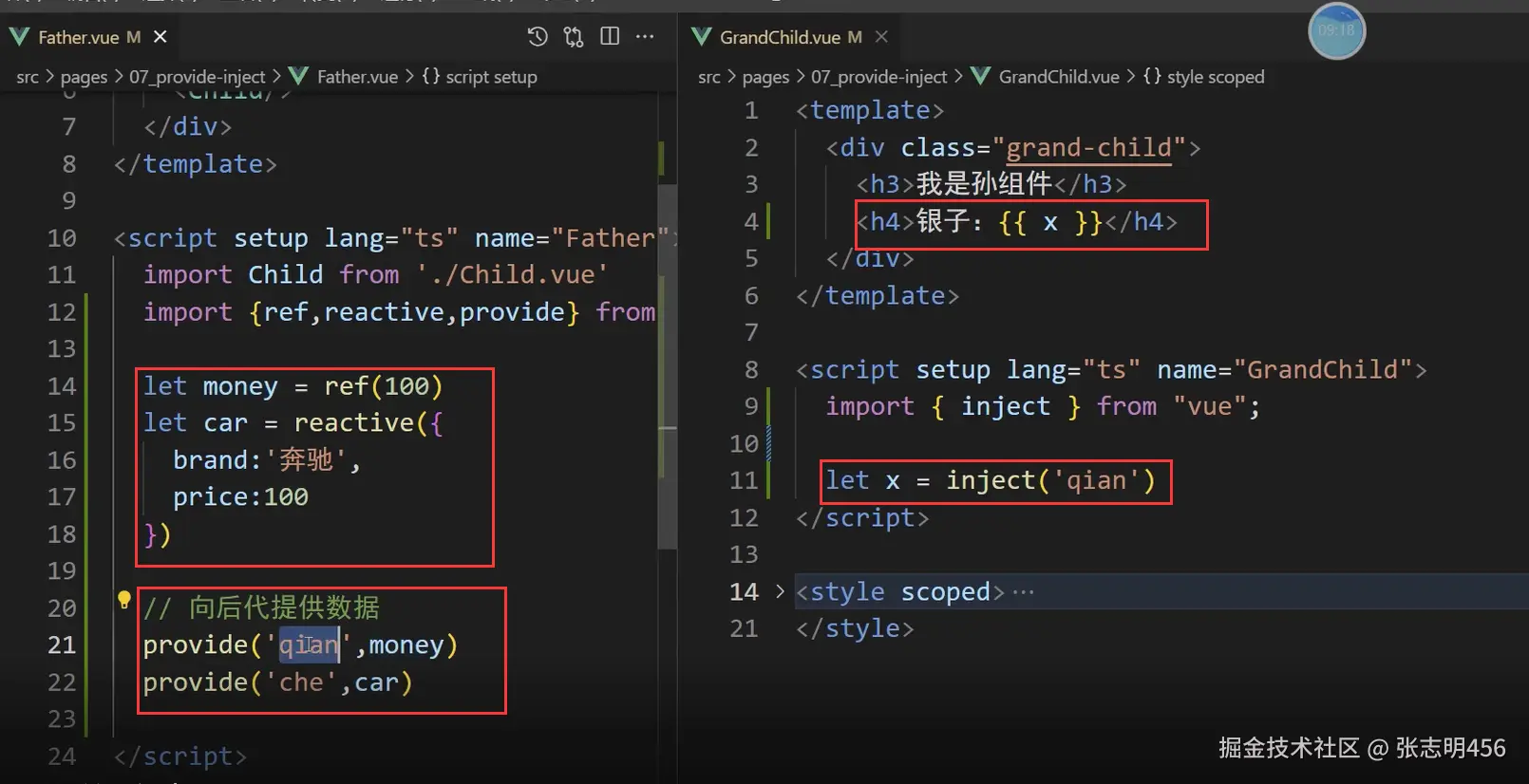Click line number 4 in GrandChild.vue
Image resolution: width=1529 pixels, height=784 pixels.
point(751,222)
